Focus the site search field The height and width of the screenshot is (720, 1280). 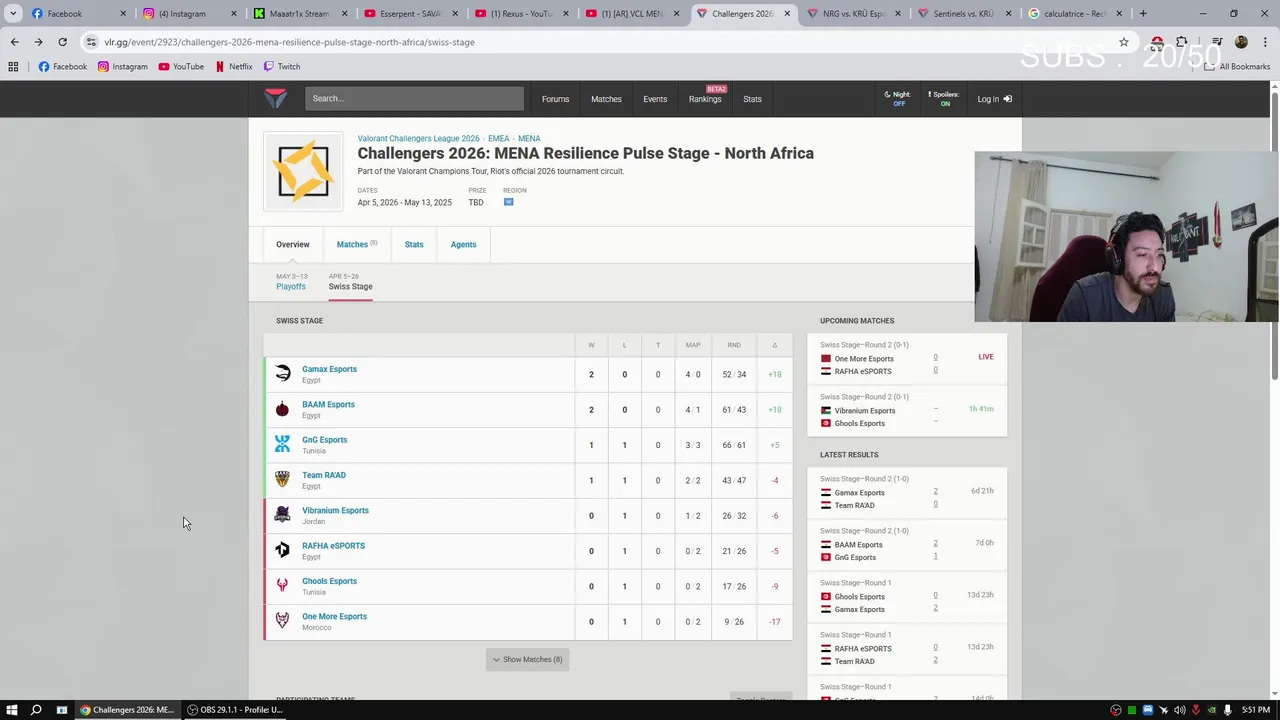tap(414, 98)
